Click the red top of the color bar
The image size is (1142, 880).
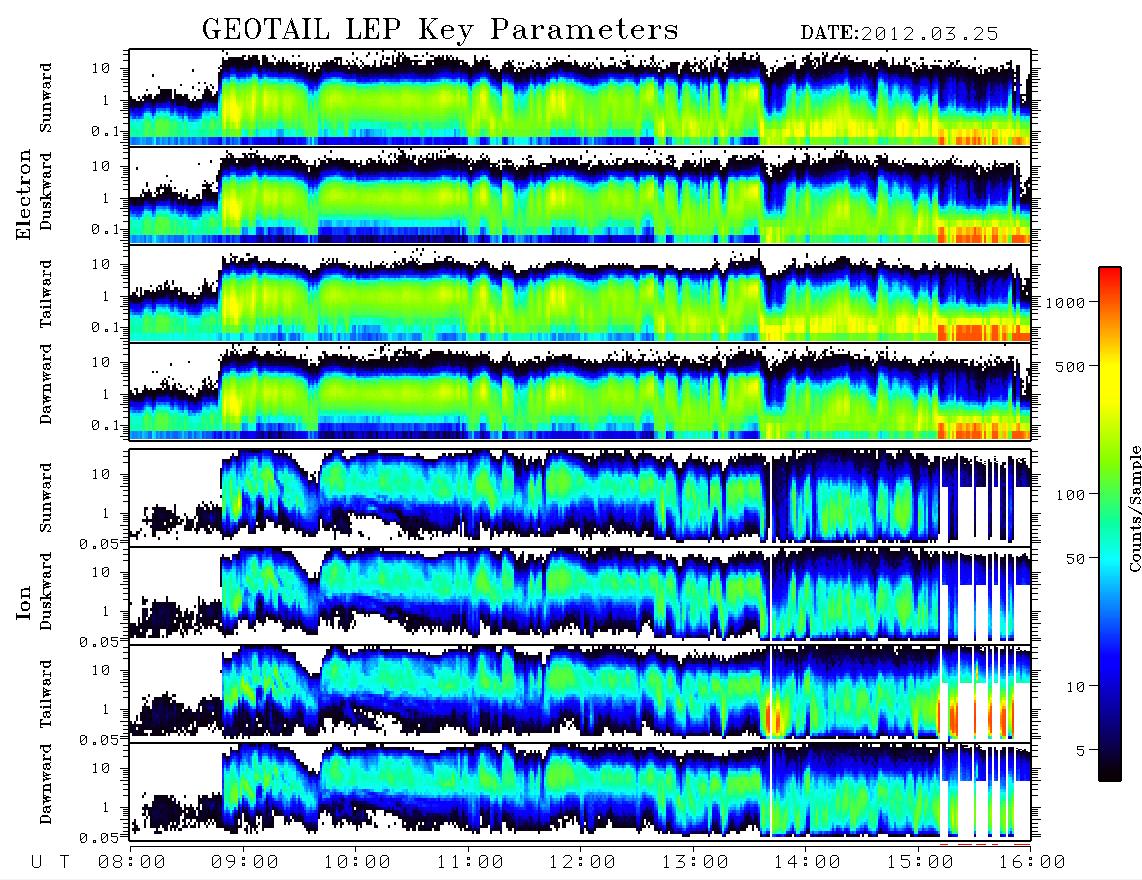tap(1110, 275)
